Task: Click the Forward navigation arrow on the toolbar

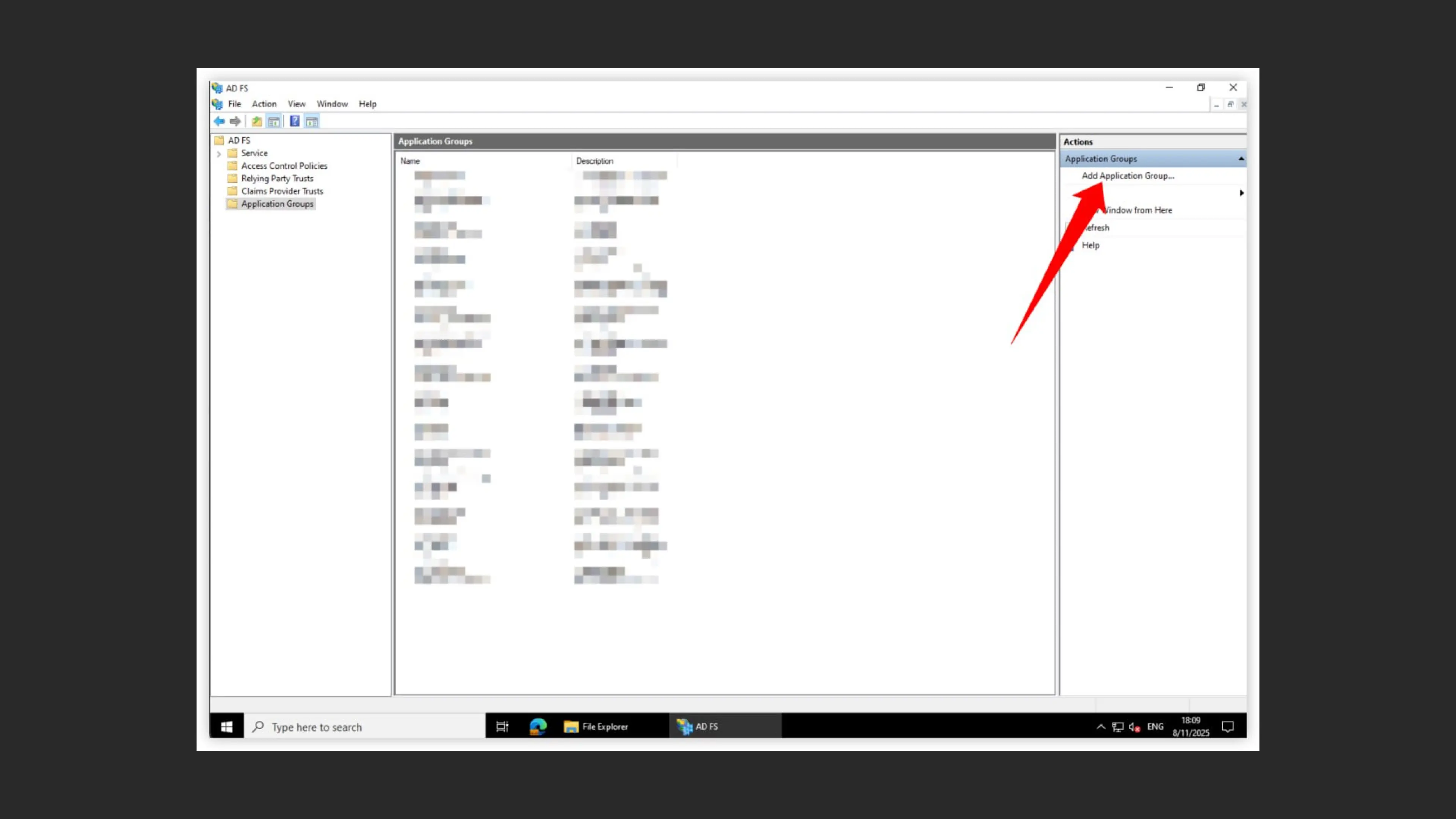Action: [x=235, y=121]
